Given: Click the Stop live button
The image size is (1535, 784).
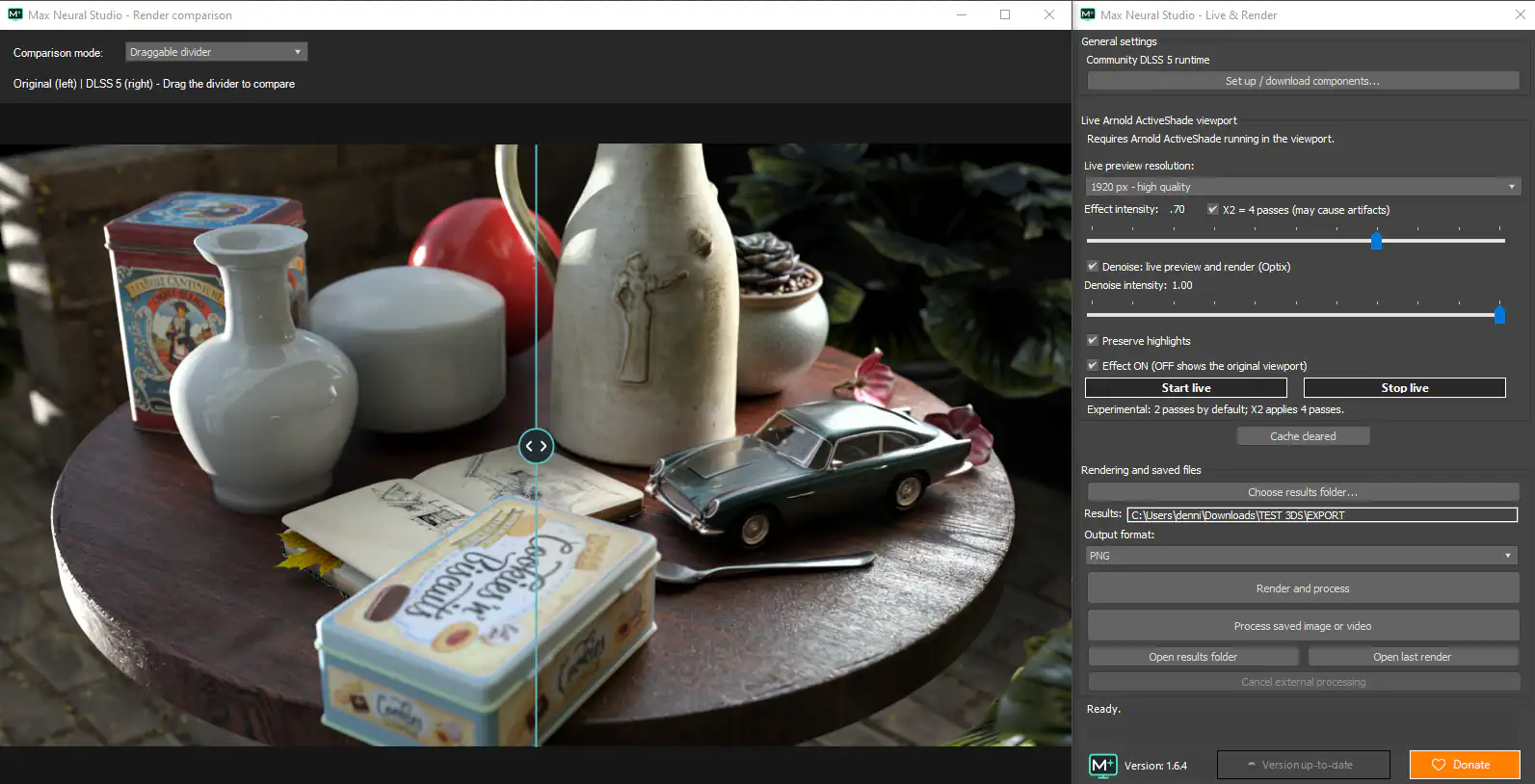Looking at the screenshot, I should click(1404, 387).
